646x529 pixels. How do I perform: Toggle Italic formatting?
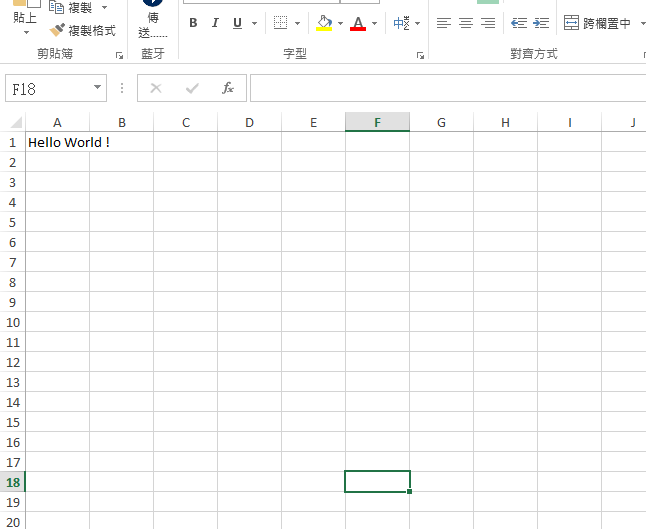click(215, 23)
